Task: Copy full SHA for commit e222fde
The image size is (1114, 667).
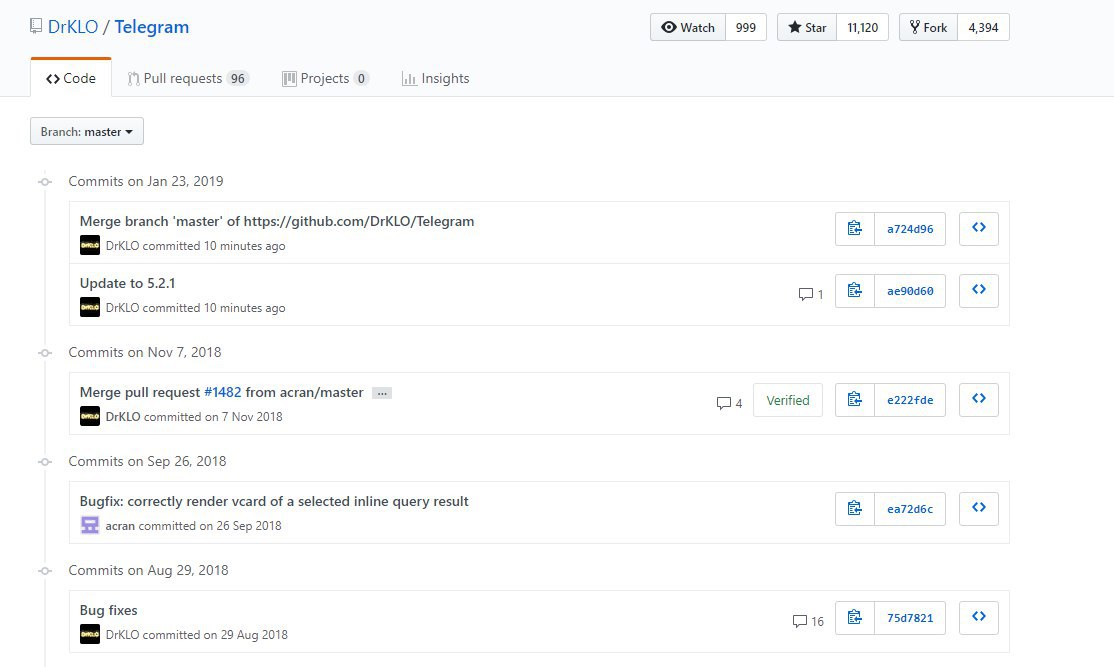Action: pos(855,400)
